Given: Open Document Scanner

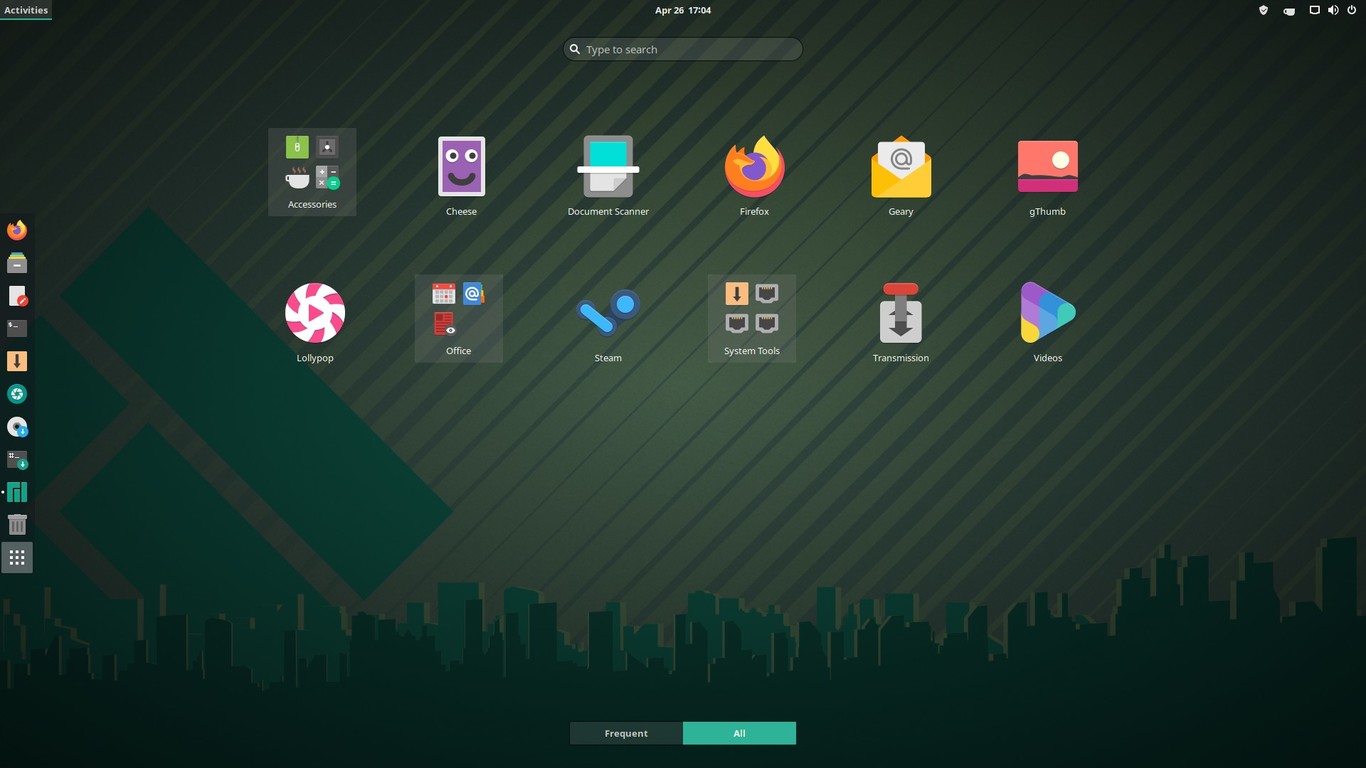Looking at the screenshot, I should pos(607,166).
